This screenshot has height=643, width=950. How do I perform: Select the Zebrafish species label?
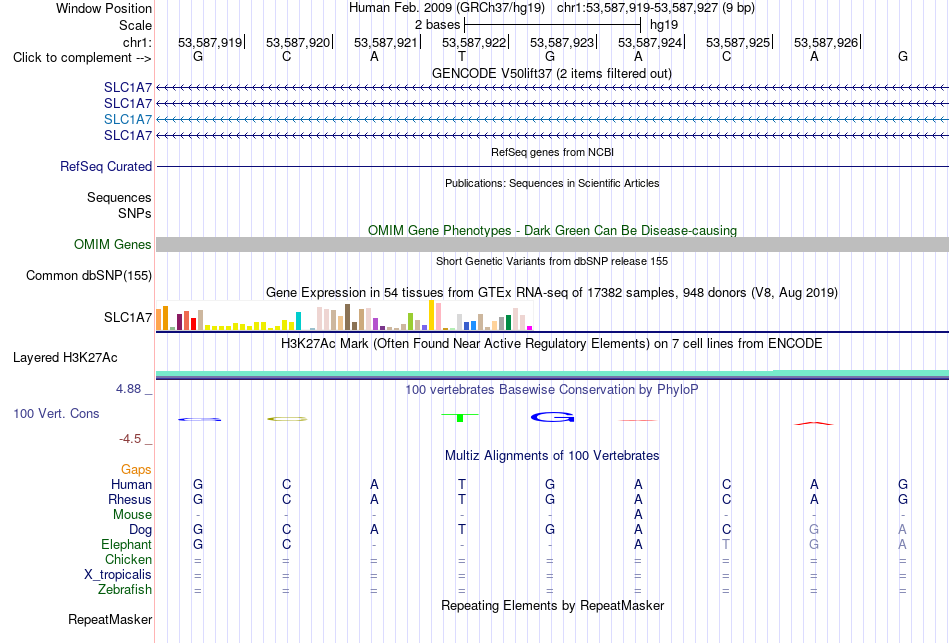pos(125,589)
